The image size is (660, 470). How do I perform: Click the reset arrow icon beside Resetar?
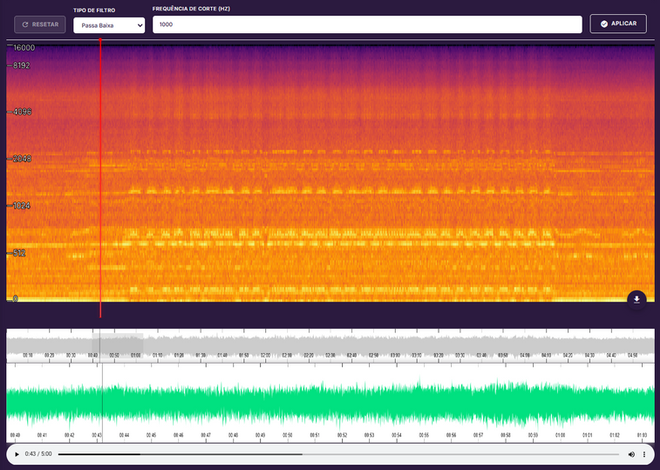click(25, 24)
